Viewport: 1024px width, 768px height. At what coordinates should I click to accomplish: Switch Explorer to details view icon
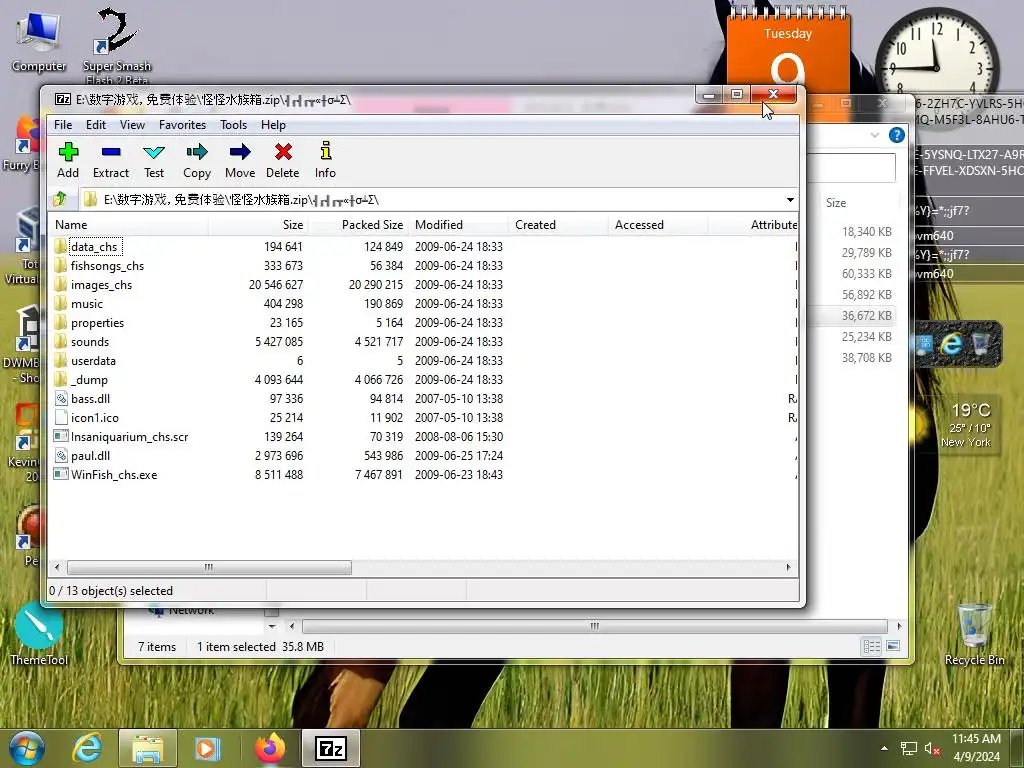tap(871, 647)
